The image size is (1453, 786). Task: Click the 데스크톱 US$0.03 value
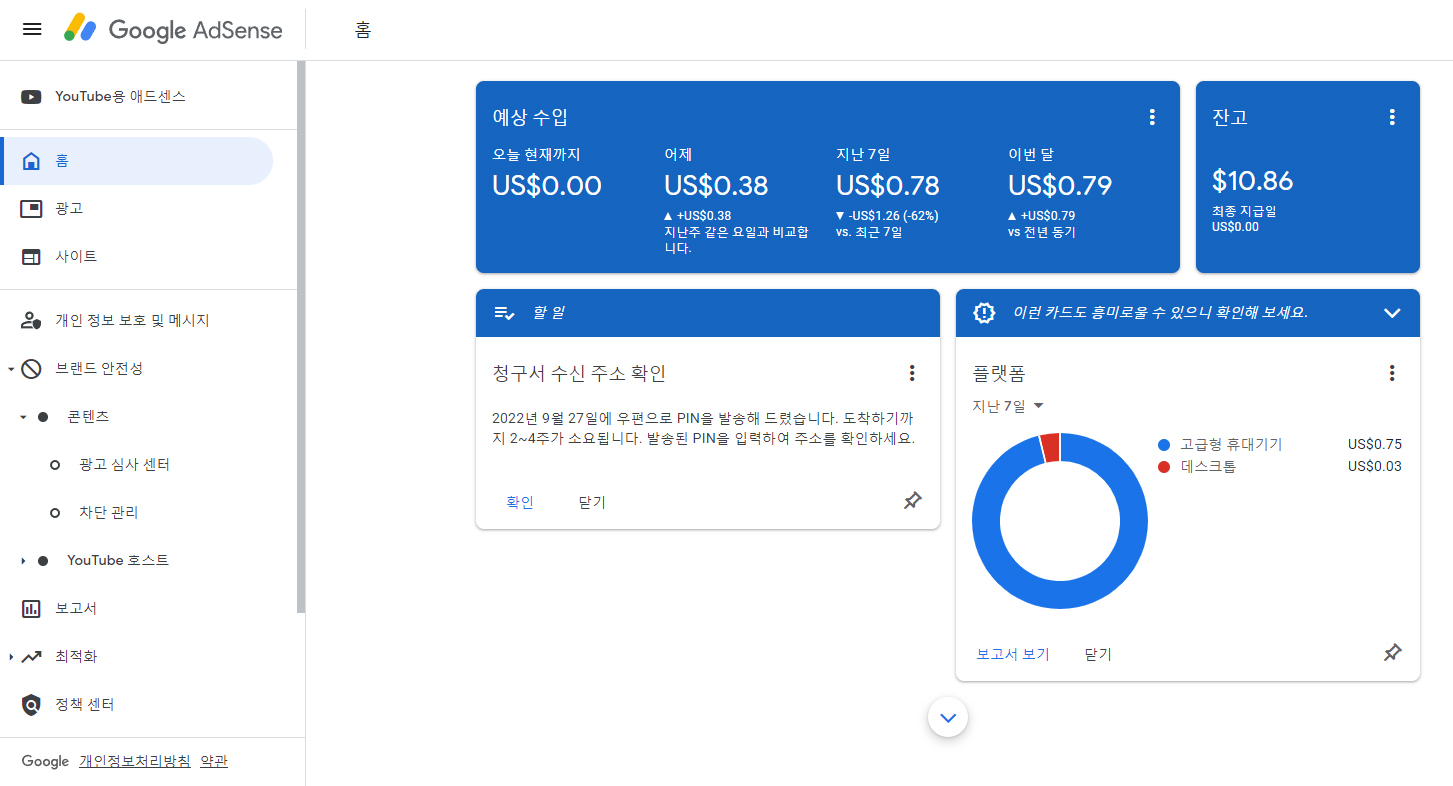[x=1375, y=467]
